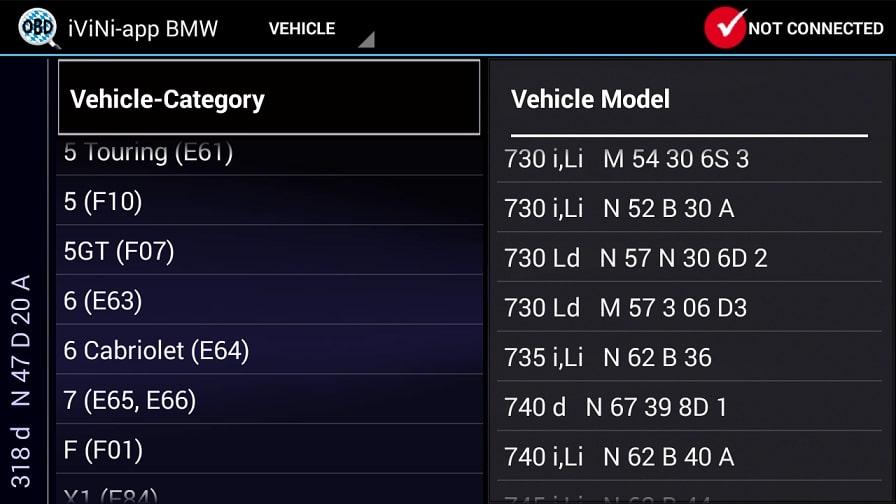Tap the red checkmark connection icon
This screenshot has height=504, width=896.
point(725,27)
